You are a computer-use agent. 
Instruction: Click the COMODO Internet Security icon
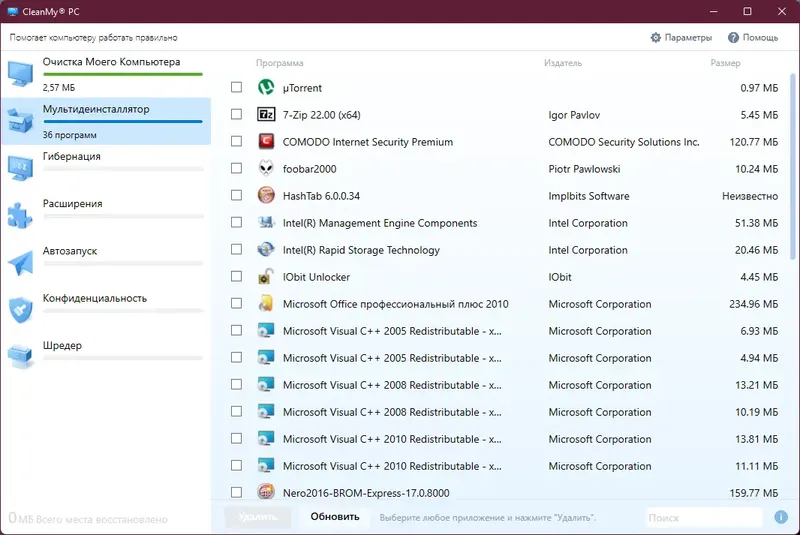coord(266,142)
